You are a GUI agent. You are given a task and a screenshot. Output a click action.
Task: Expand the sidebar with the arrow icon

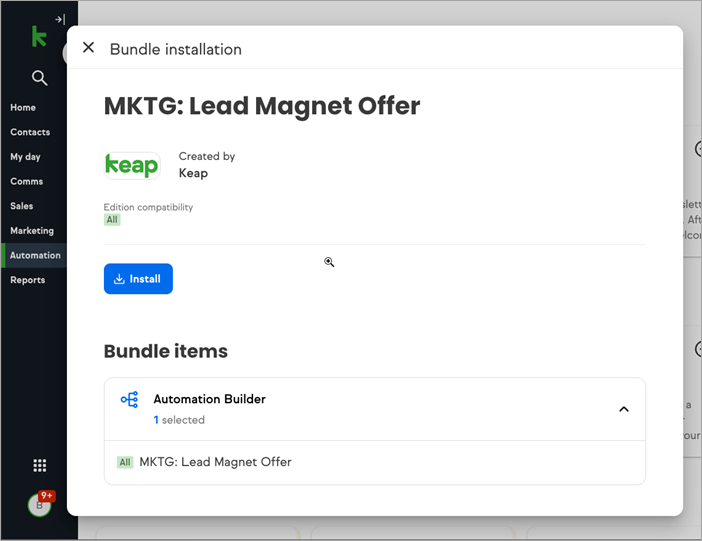click(x=60, y=19)
